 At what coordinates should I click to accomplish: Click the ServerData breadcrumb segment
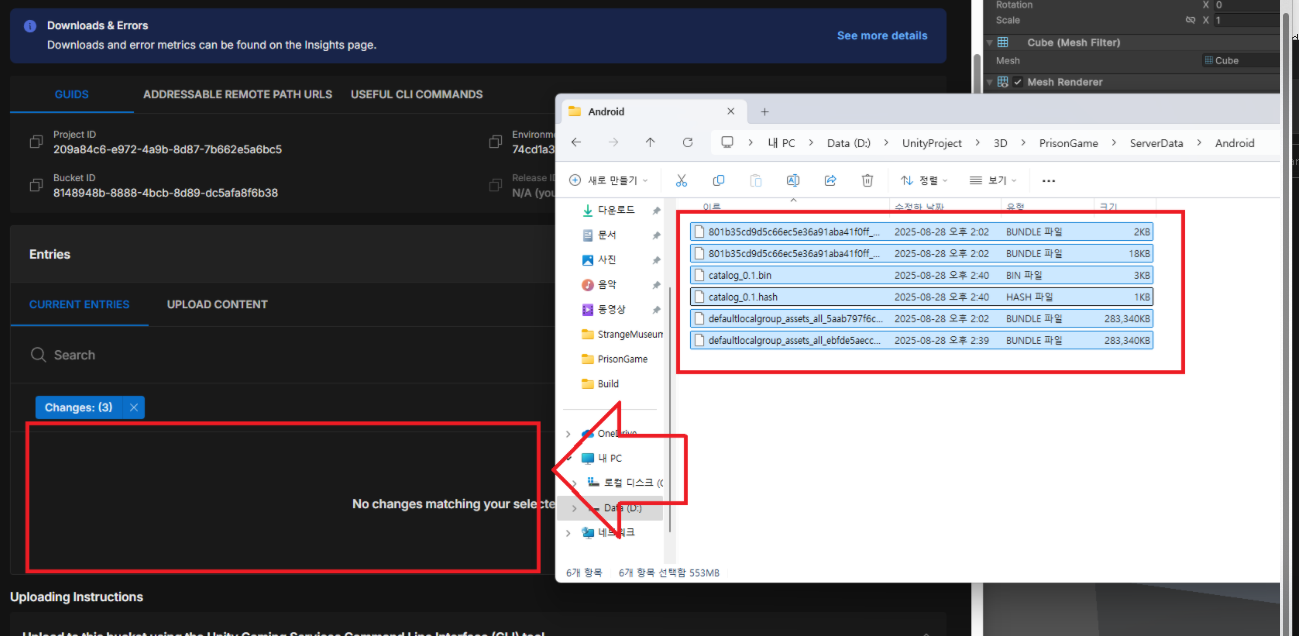(1156, 143)
